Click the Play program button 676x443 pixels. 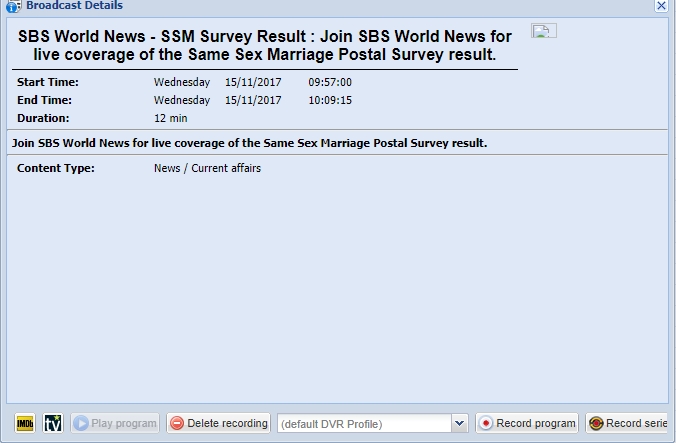[x=115, y=423]
